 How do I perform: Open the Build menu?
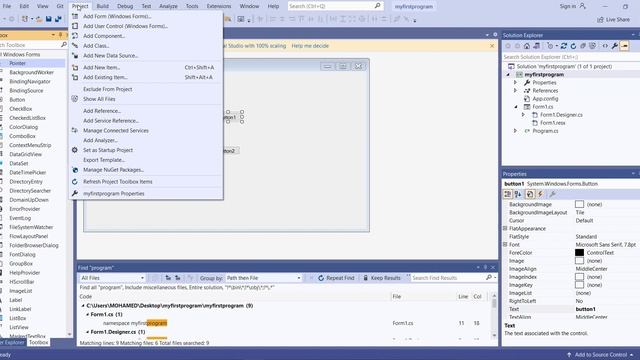[102, 6]
